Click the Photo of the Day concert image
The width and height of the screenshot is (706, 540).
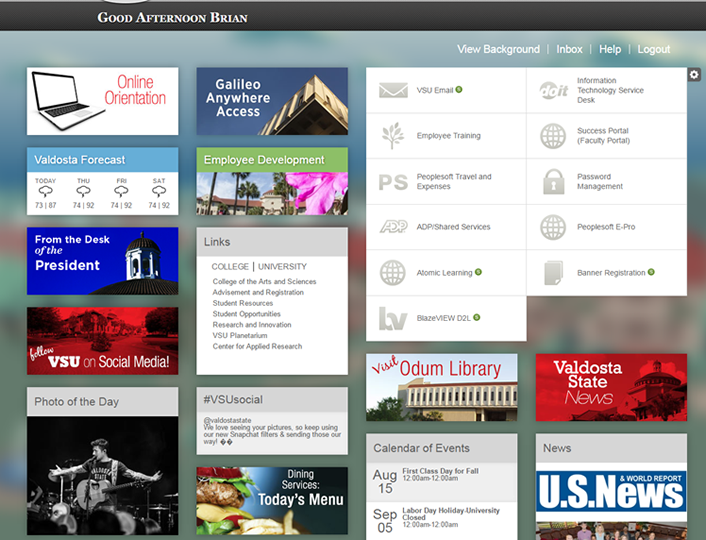click(103, 476)
